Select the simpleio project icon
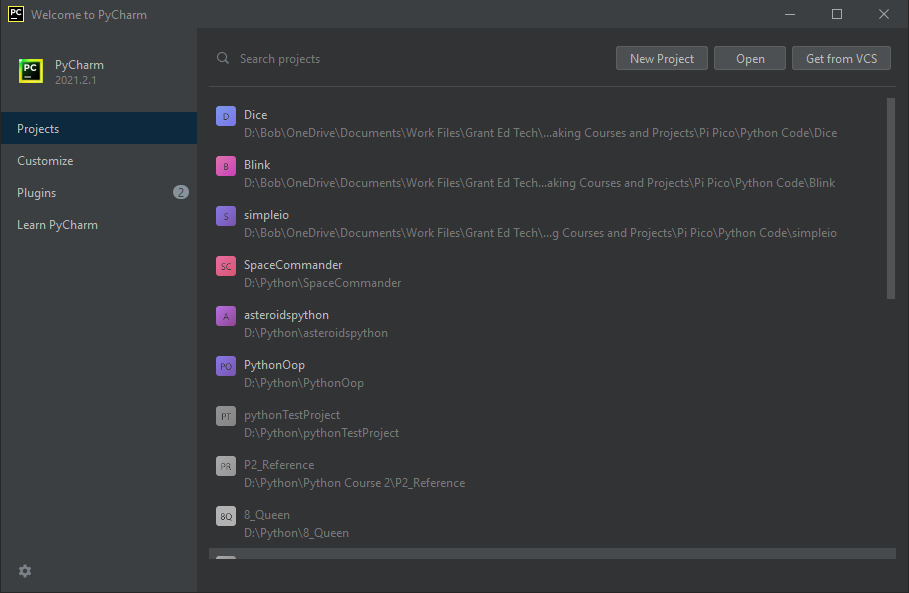909x593 pixels. tap(225, 216)
